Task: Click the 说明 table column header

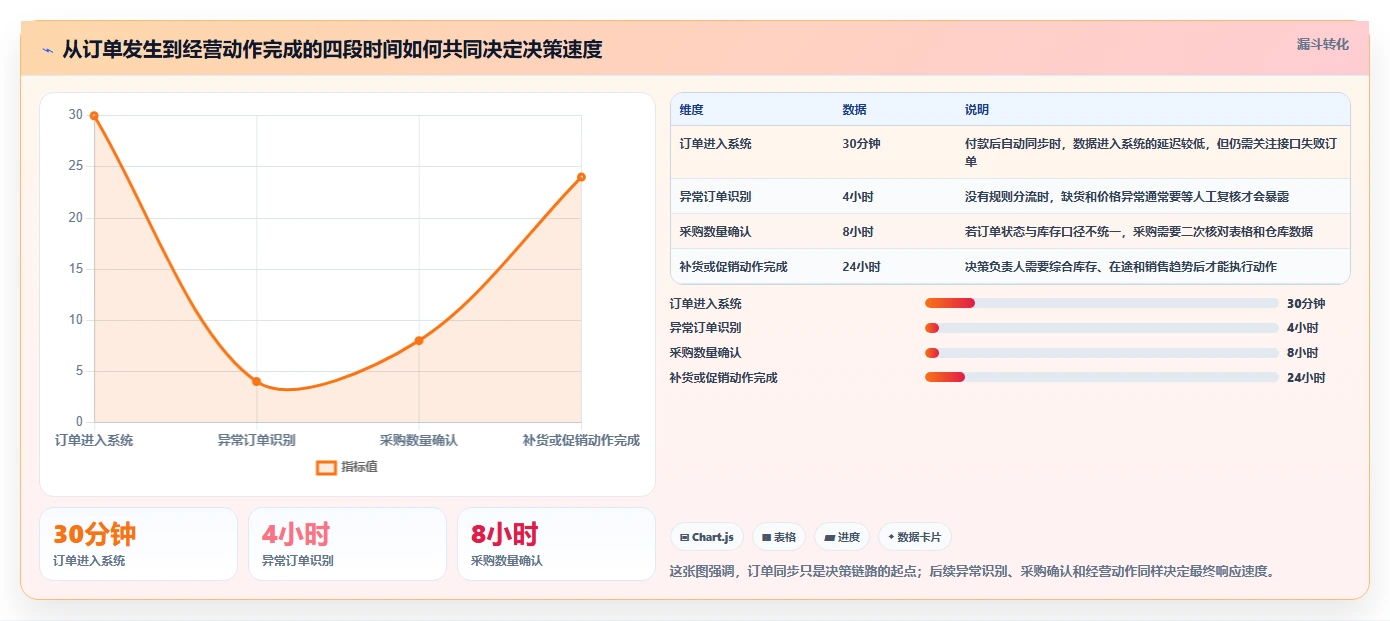Action: [x=976, y=110]
